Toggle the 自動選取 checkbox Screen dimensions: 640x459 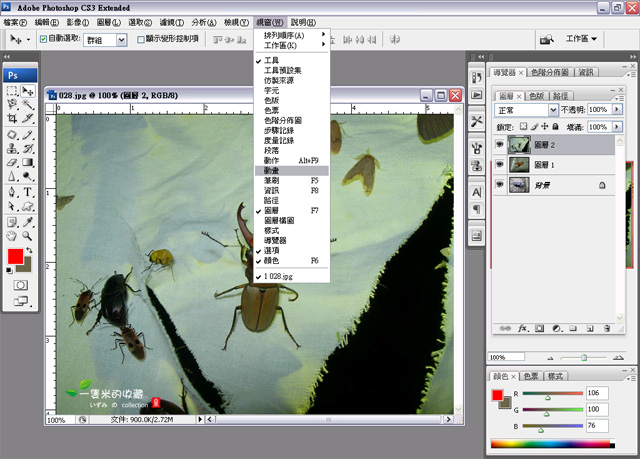coord(42,40)
